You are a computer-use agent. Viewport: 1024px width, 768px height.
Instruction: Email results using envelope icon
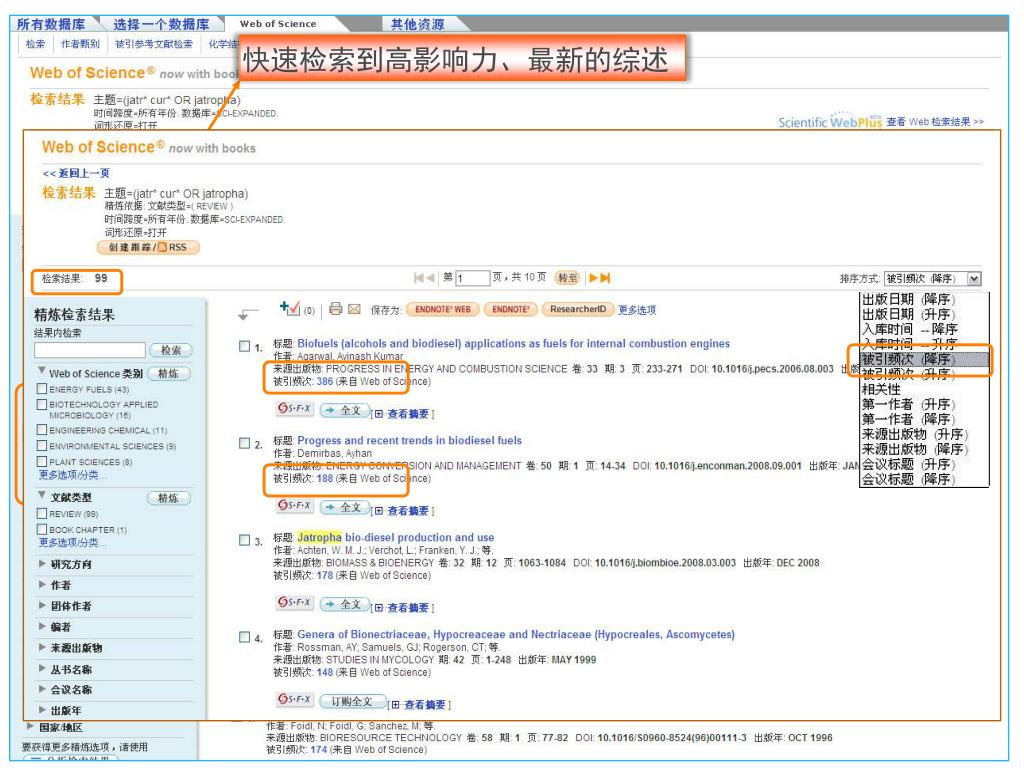pyautogui.click(x=354, y=309)
